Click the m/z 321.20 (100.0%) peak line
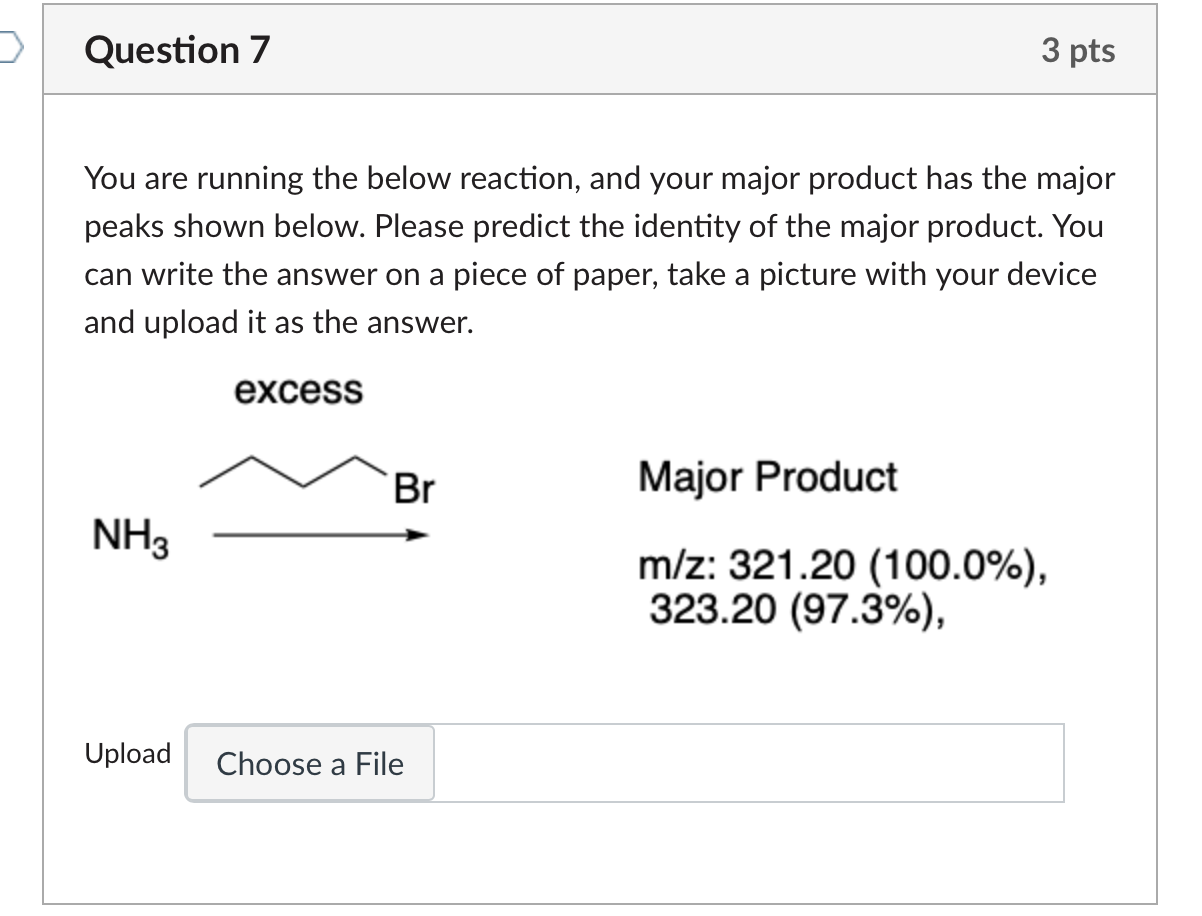 point(845,570)
